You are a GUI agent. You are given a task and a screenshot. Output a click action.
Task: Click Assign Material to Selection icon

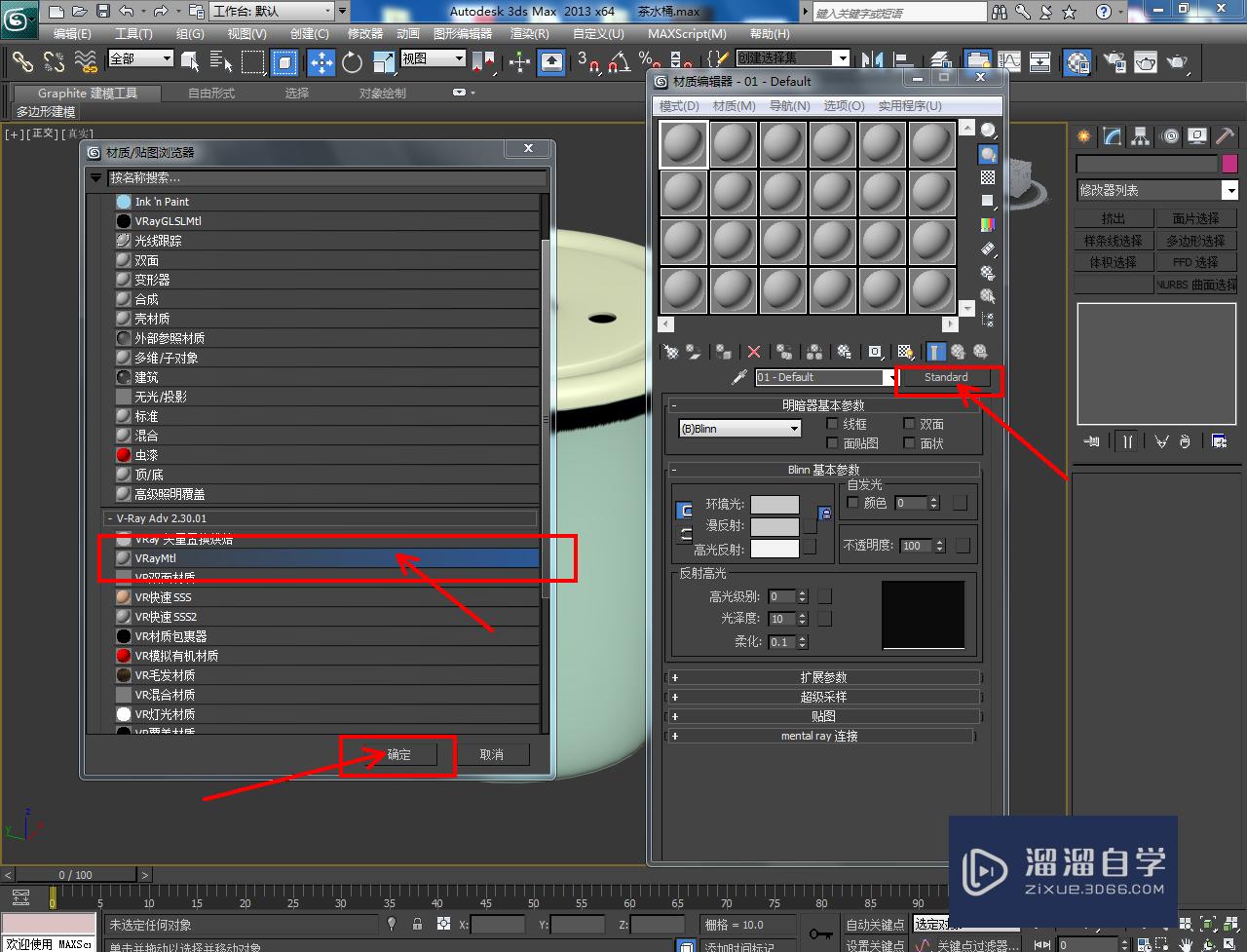point(723,352)
